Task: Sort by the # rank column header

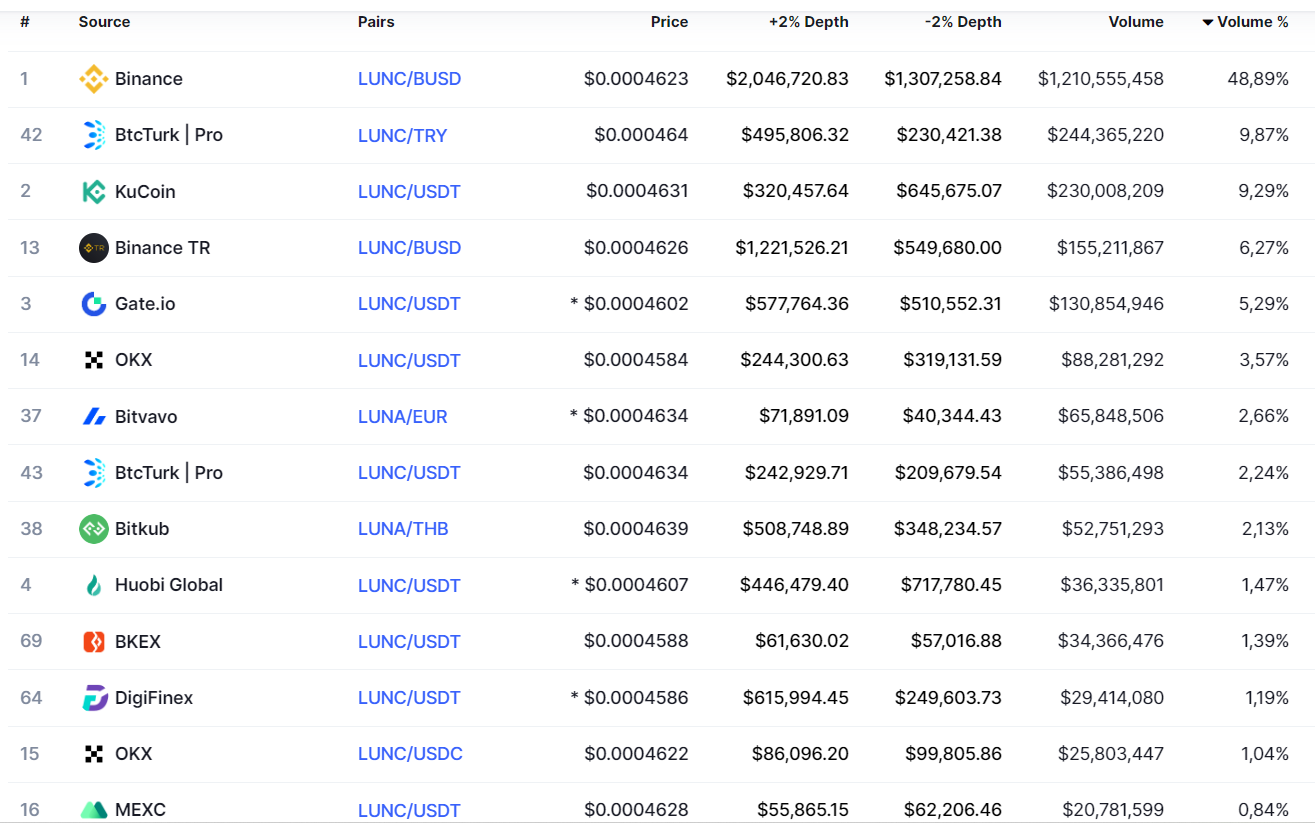Action: [25, 22]
